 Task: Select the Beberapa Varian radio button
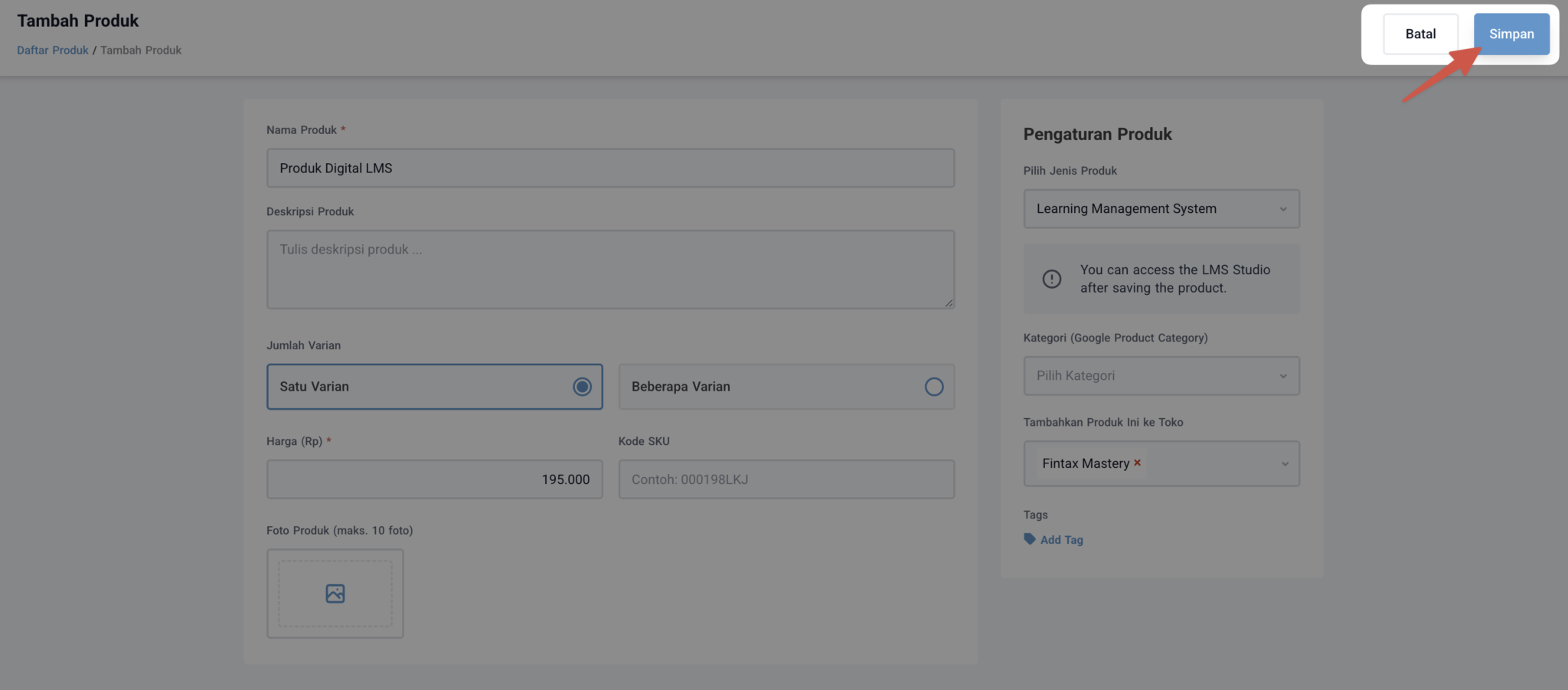[933, 387]
